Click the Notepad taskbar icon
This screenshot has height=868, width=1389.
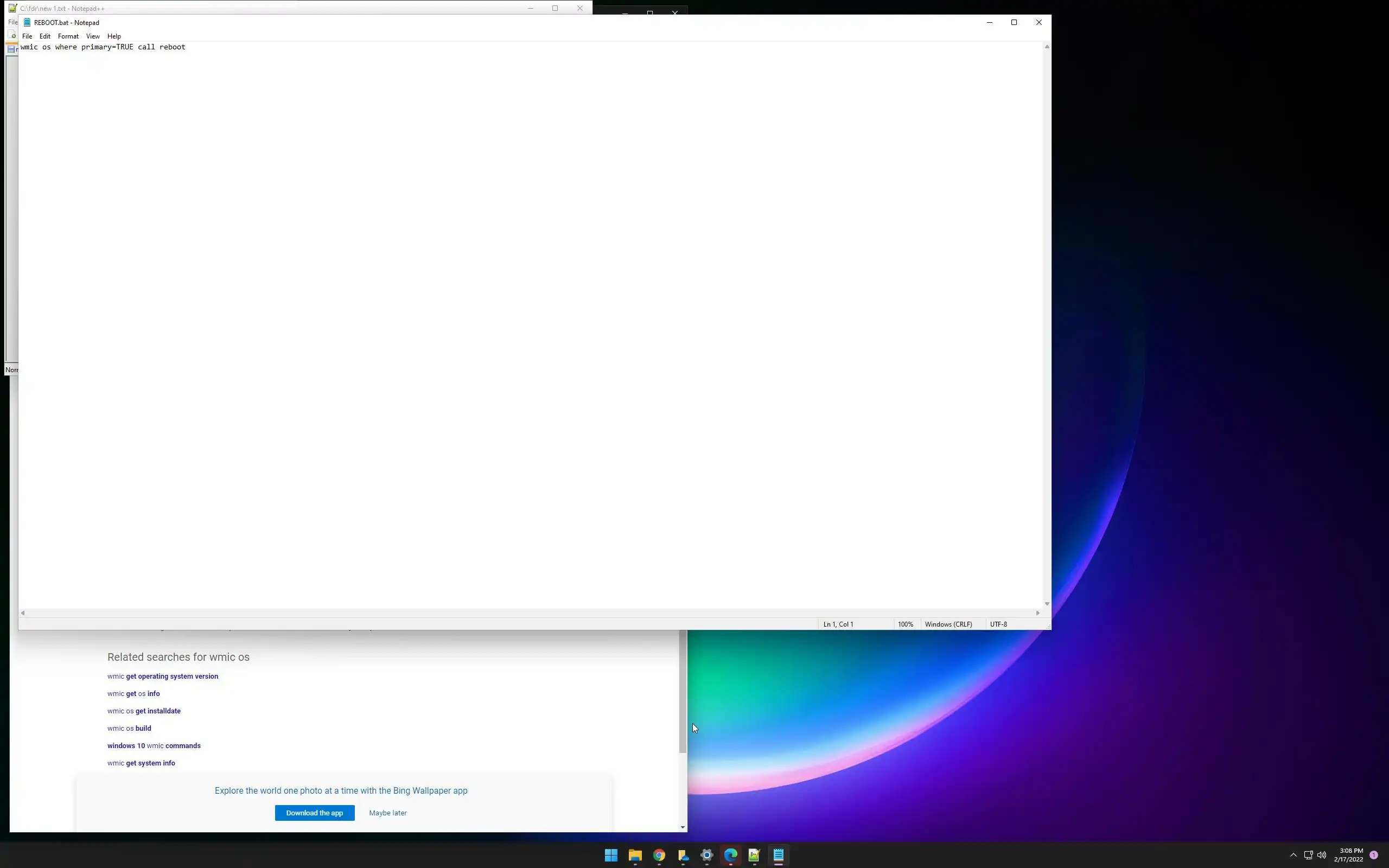pyautogui.click(x=778, y=856)
